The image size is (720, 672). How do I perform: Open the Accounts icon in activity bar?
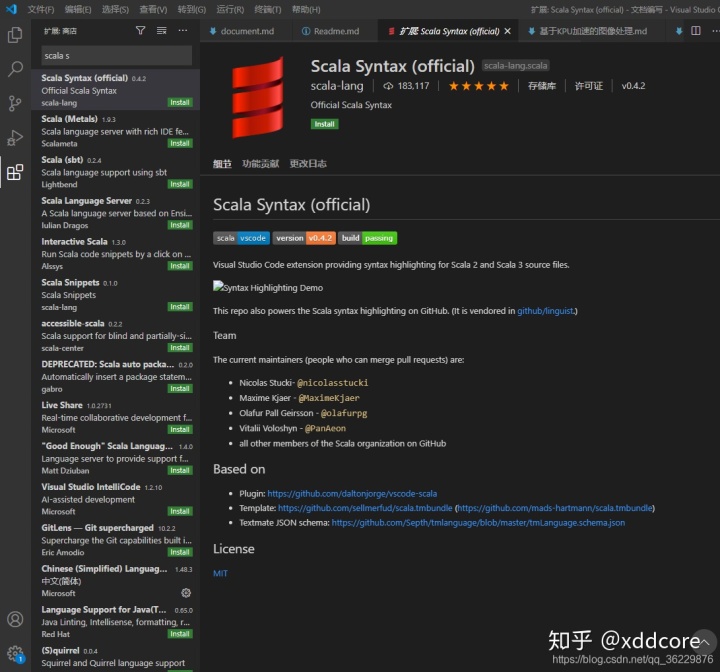click(x=15, y=619)
